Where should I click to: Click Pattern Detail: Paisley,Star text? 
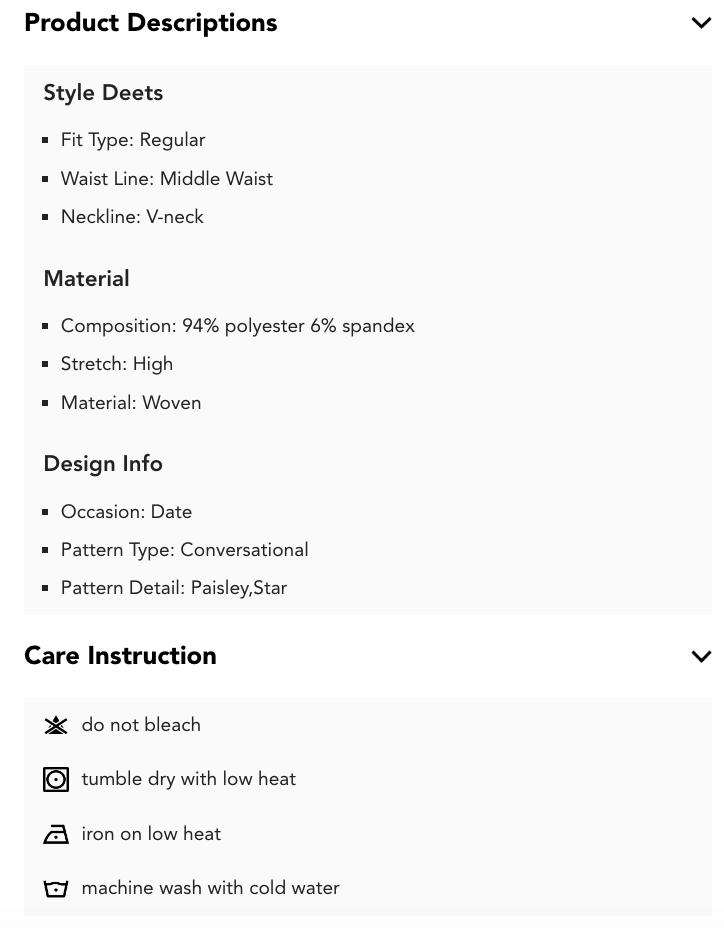point(174,588)
